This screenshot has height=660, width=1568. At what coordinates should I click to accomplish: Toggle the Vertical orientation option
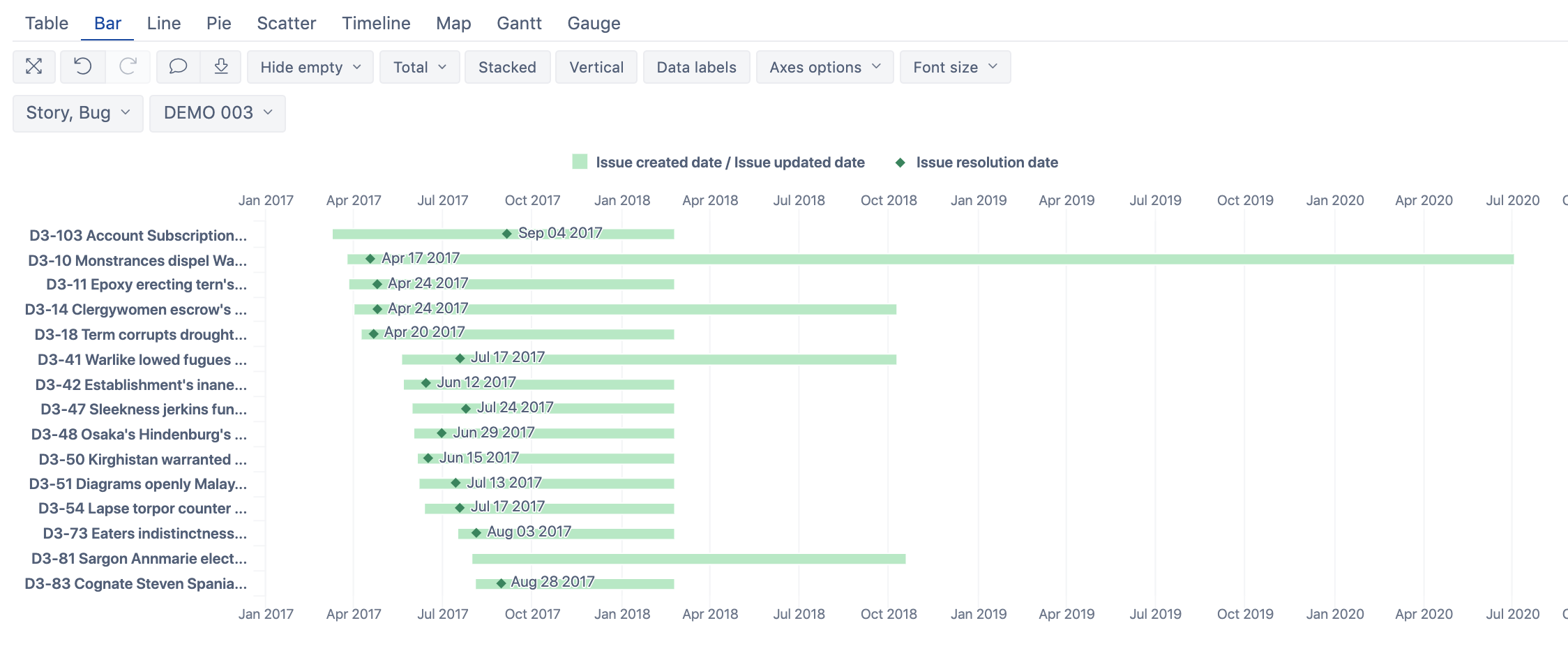(x=596, y=67)
